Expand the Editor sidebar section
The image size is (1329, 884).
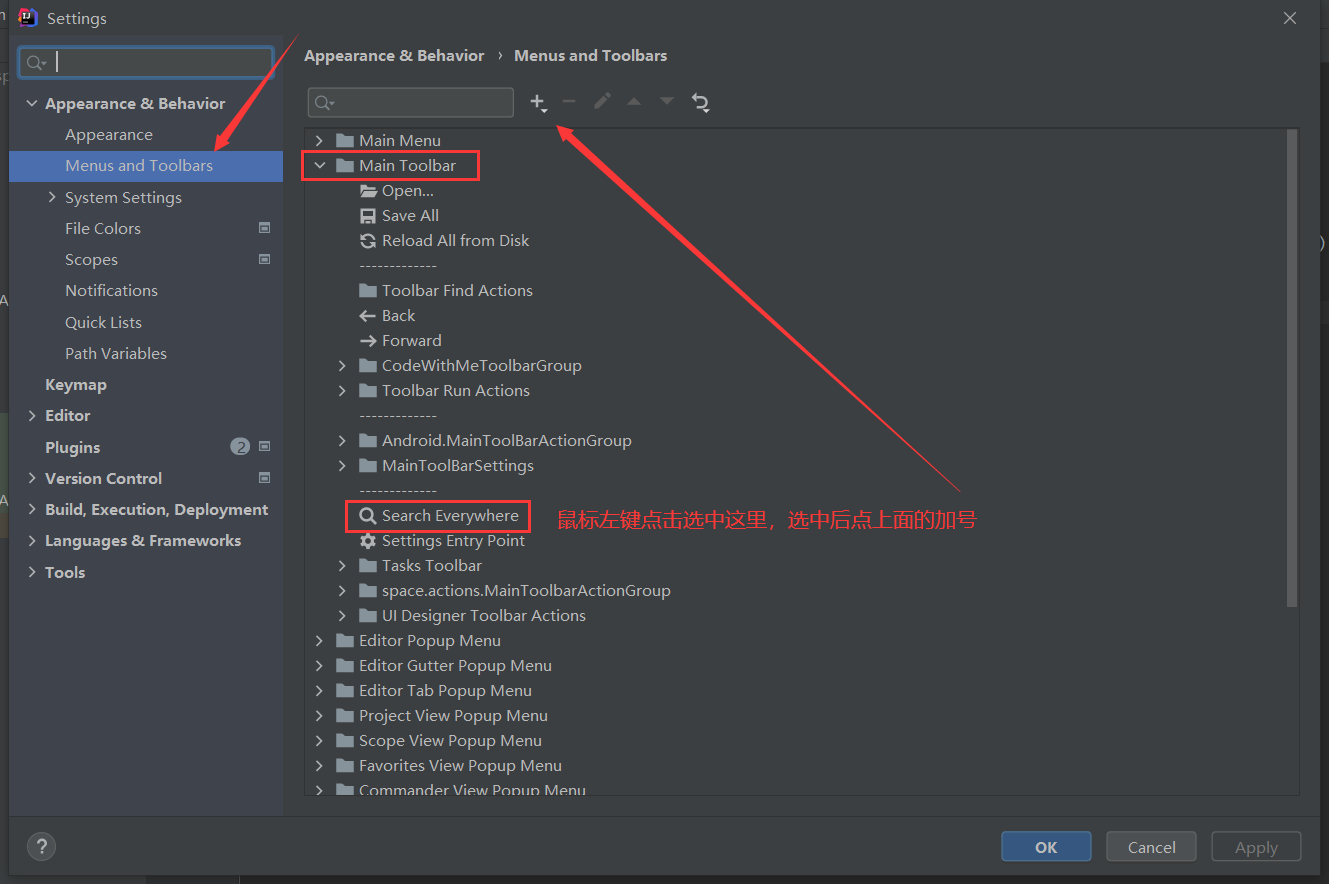coord(32,415)
